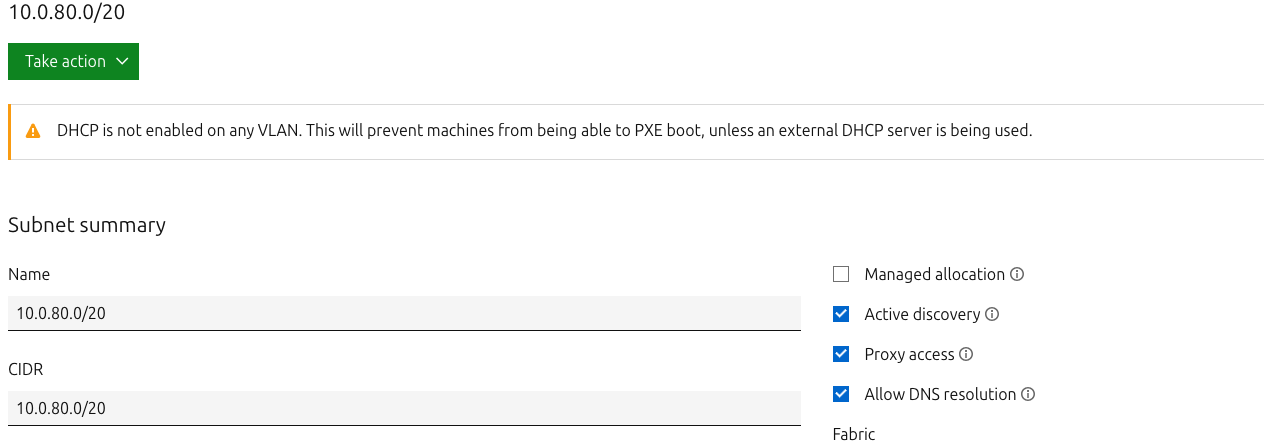Click the CIDR field label

pos(26,369)
